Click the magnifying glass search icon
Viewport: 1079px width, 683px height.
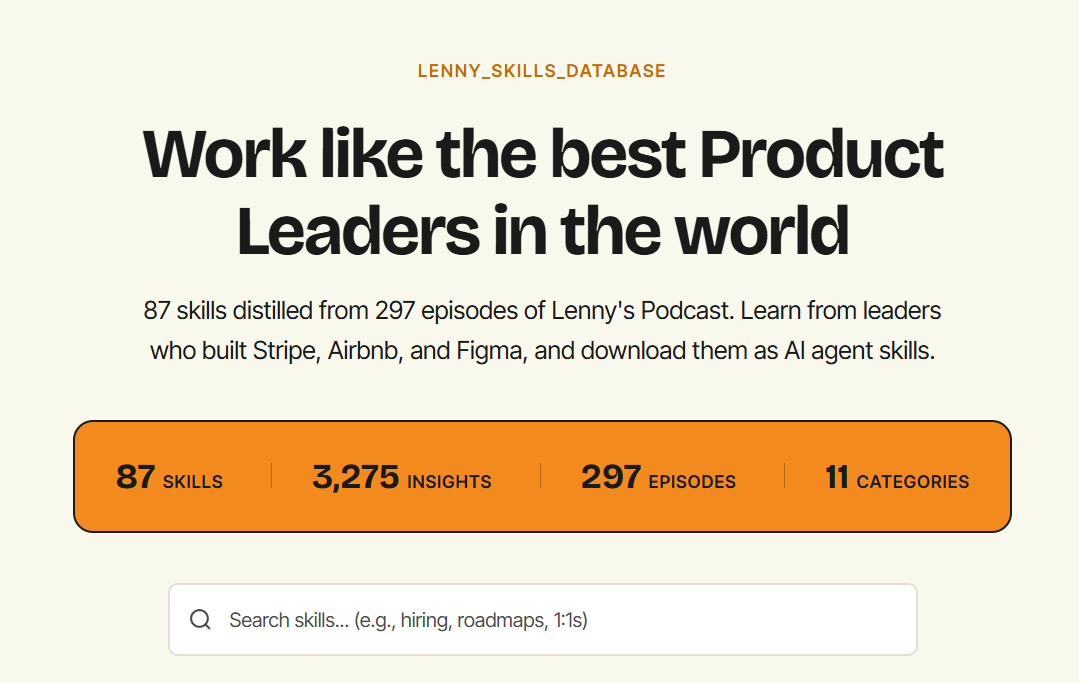pos(200,620)
